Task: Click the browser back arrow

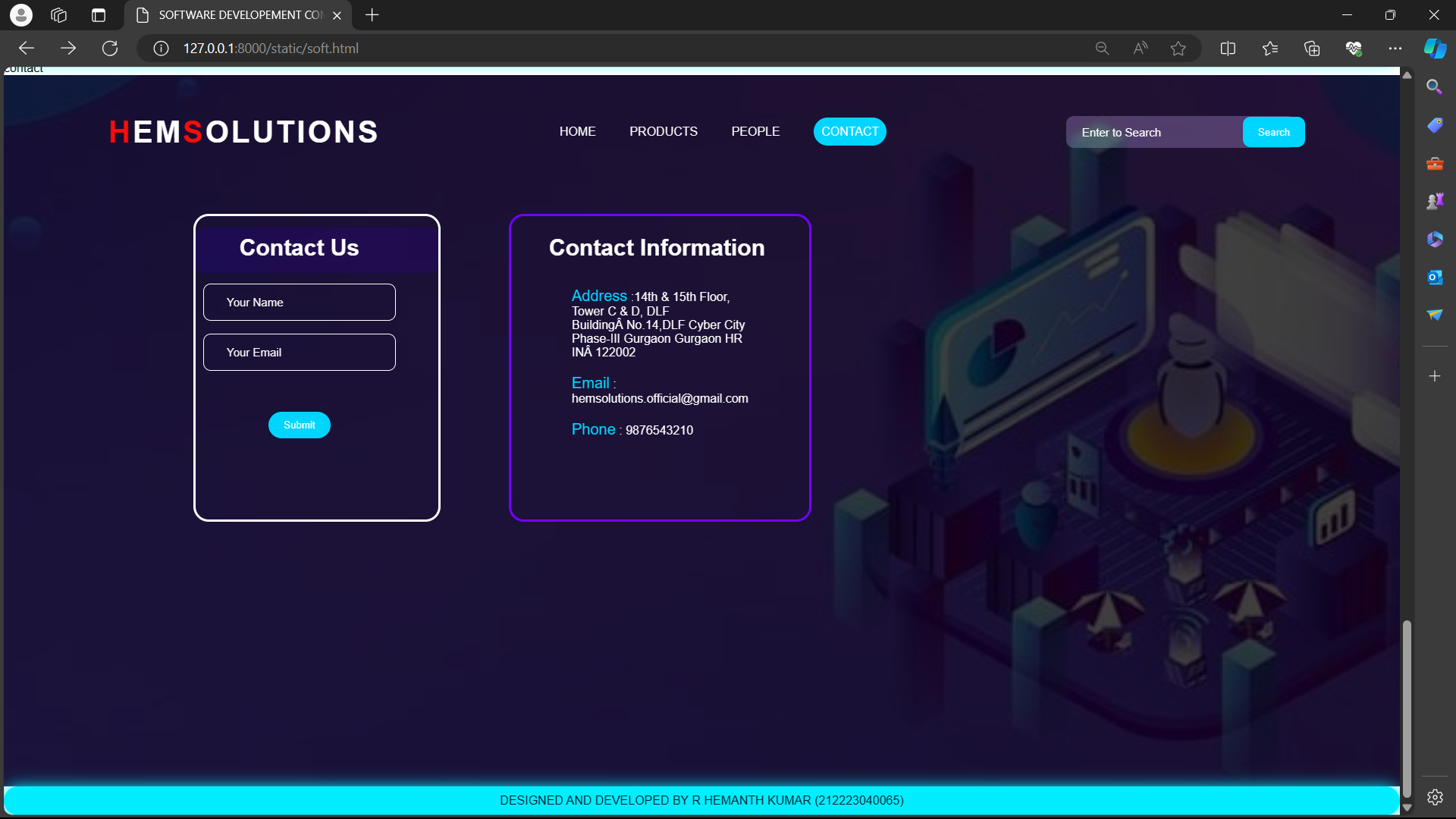Action: pyautogui.click(x=27, y=49)
